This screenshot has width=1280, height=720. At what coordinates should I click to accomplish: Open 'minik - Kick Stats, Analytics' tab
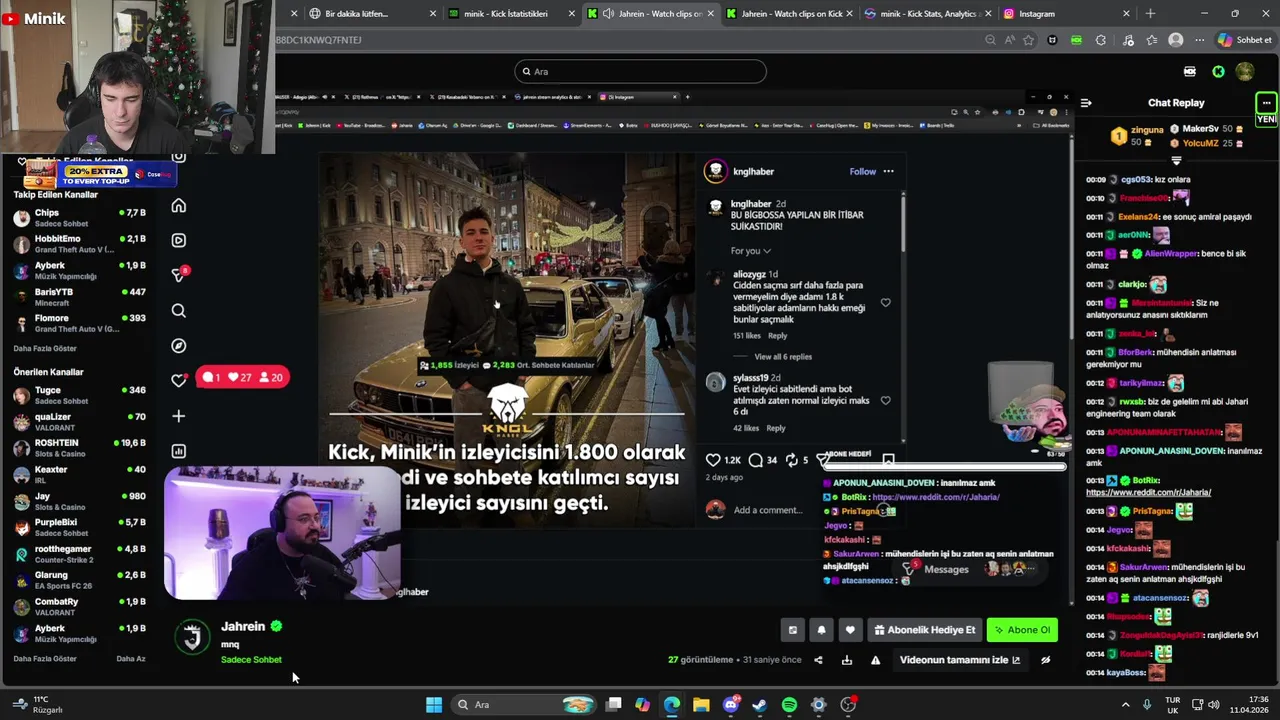(x=927, y=14)
